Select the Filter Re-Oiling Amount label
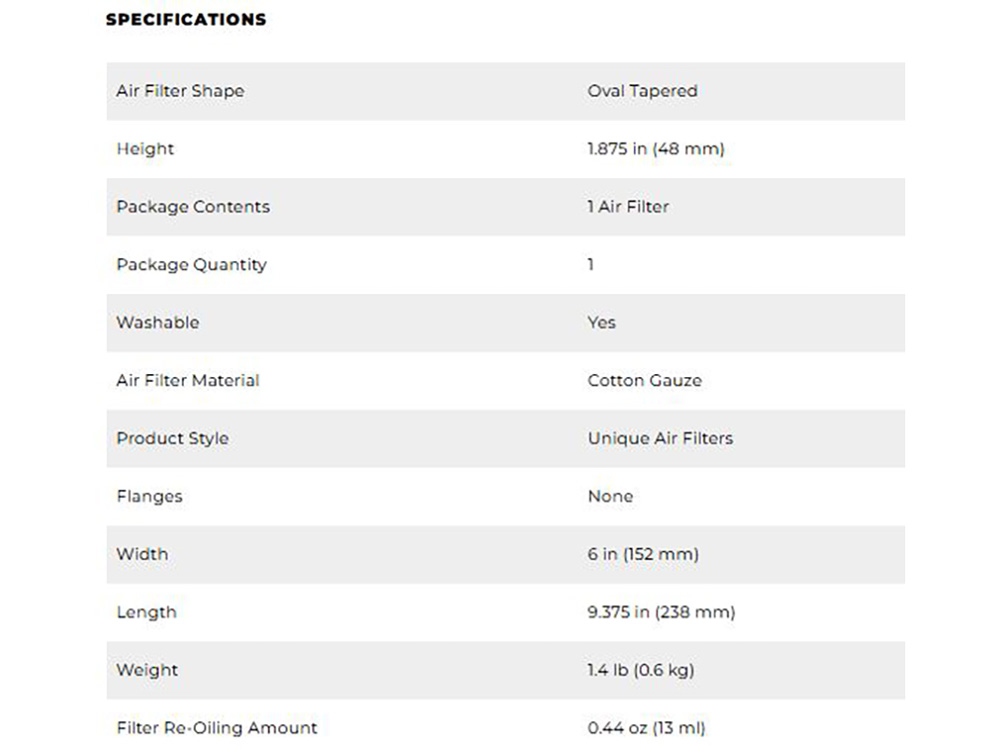The image size is (1000, 750). coord(216,728)
